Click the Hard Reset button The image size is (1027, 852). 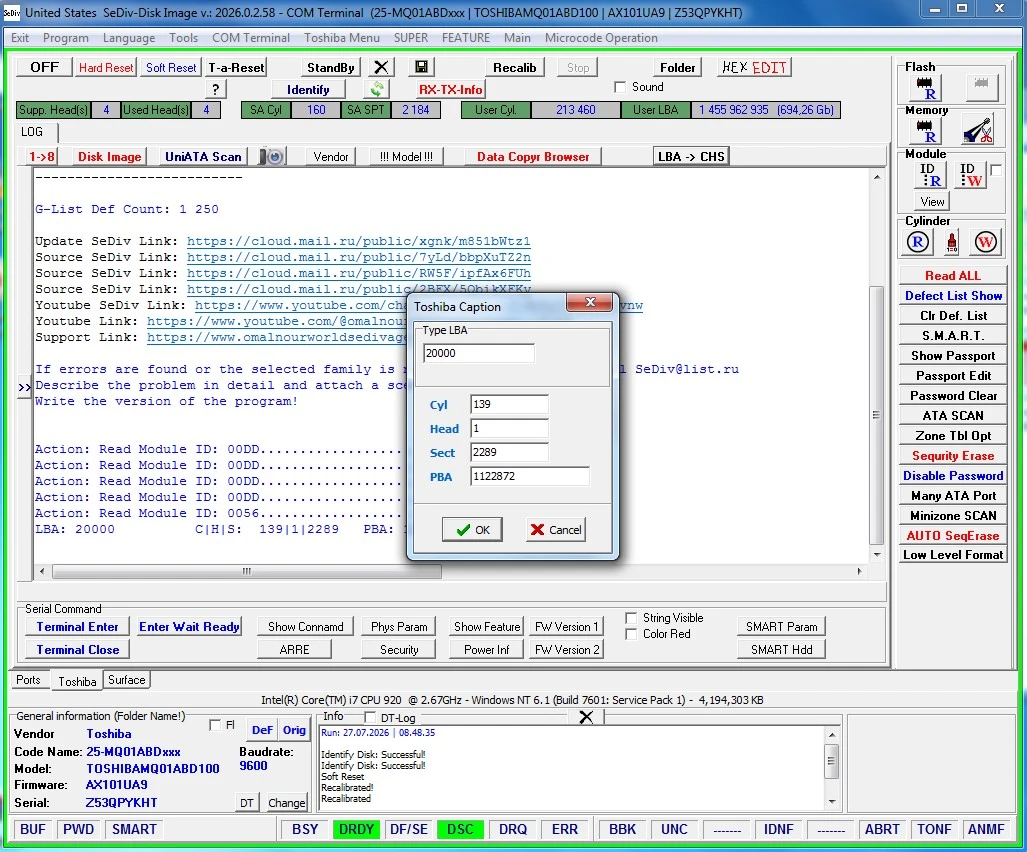[106, 67]
